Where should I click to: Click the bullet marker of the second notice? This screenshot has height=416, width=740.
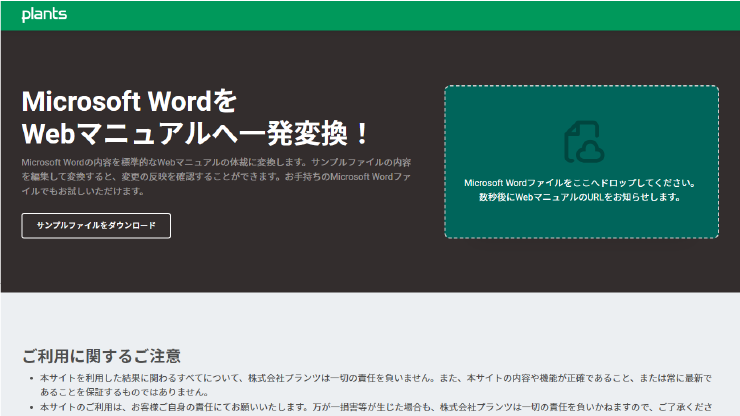pos(29,408)
